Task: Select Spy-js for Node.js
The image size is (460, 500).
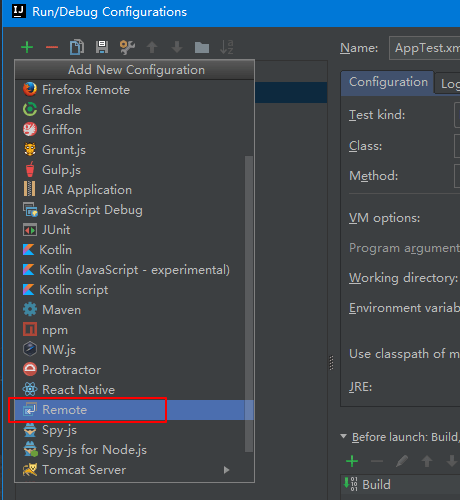Action: tap(134, 450)
